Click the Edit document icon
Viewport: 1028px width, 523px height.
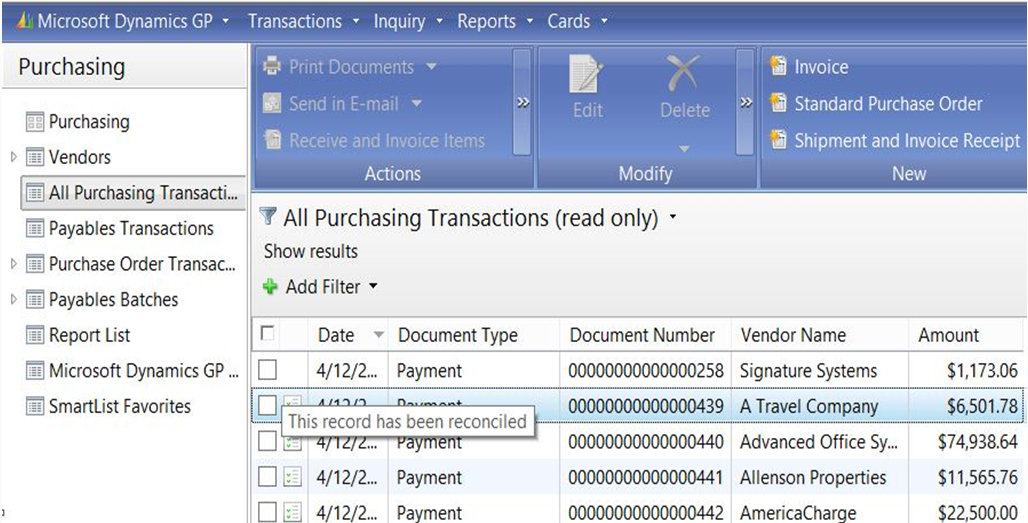tap(587, 73)
